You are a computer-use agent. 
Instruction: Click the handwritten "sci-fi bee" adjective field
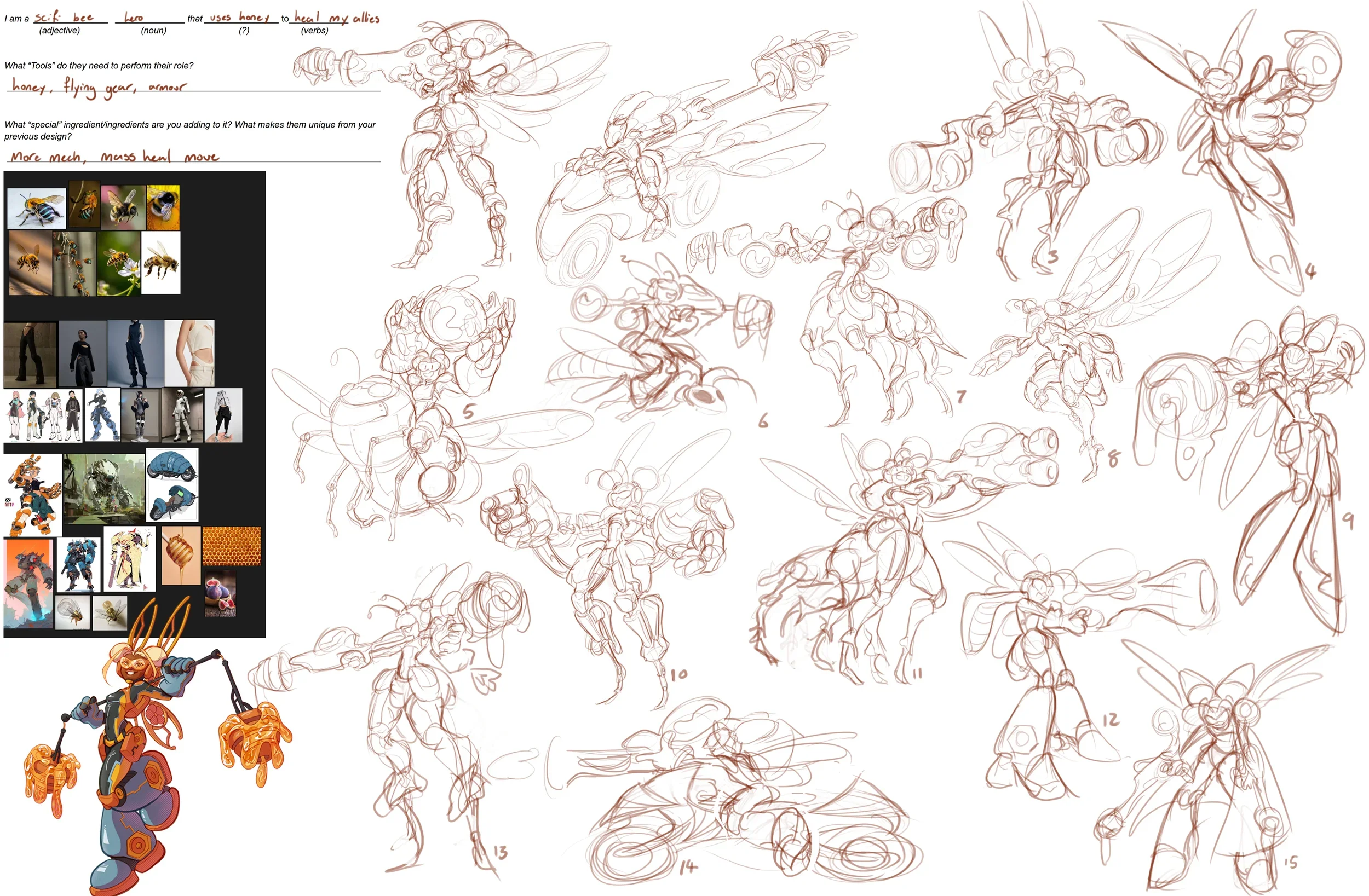pos(64,18)
